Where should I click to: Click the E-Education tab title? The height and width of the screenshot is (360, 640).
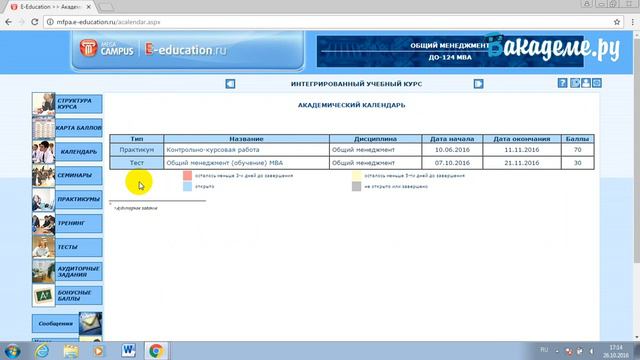50,7
